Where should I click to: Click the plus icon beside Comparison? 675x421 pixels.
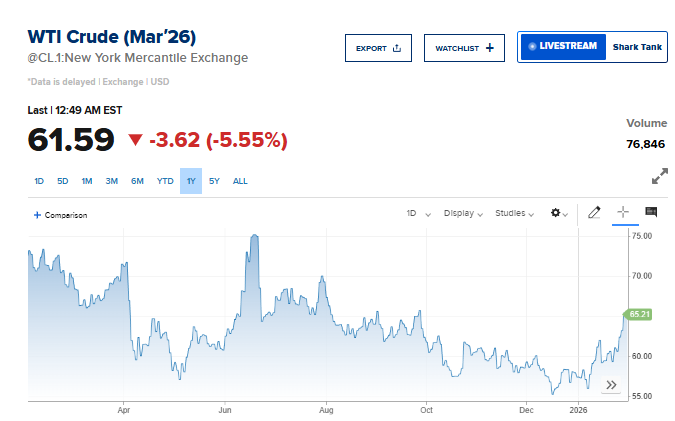coord(37,215)
